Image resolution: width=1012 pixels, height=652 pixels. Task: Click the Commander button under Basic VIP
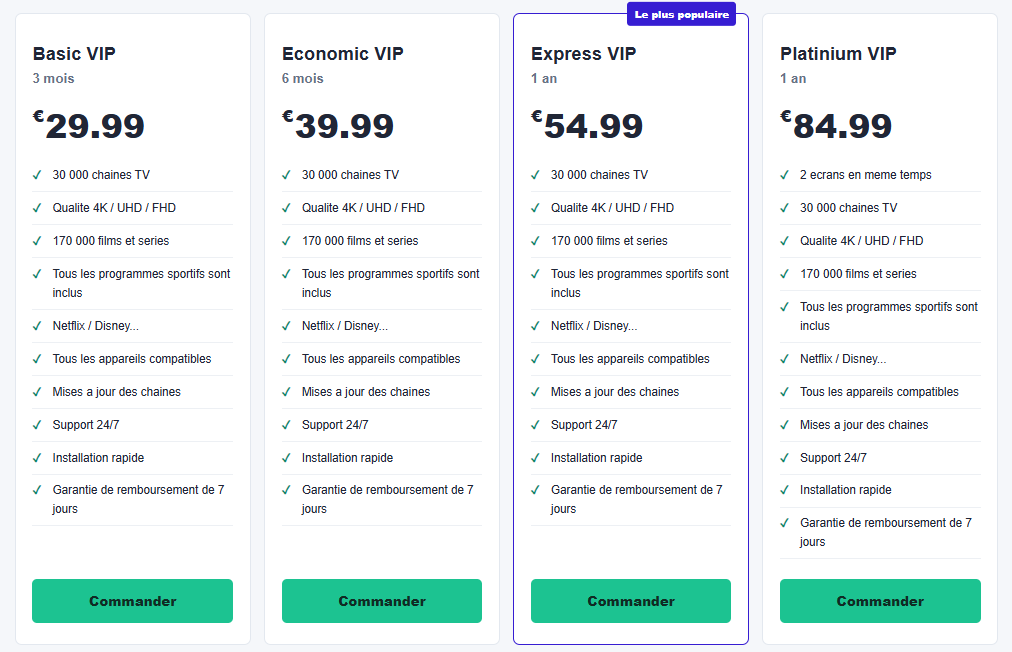(132, 601)
